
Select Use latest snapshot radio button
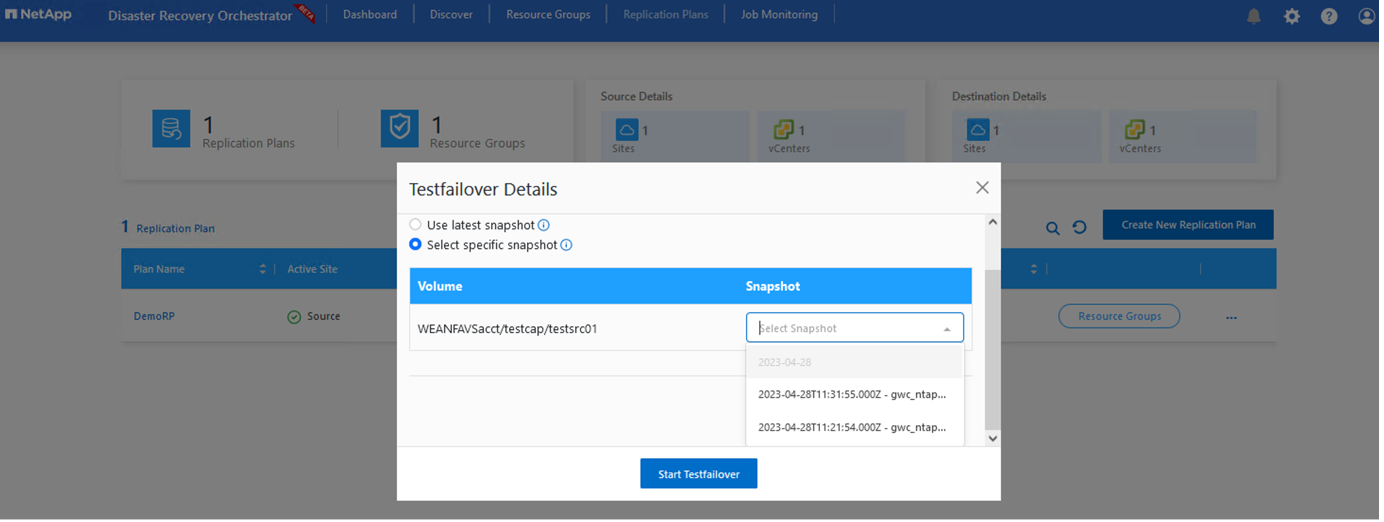pos(417,226)
